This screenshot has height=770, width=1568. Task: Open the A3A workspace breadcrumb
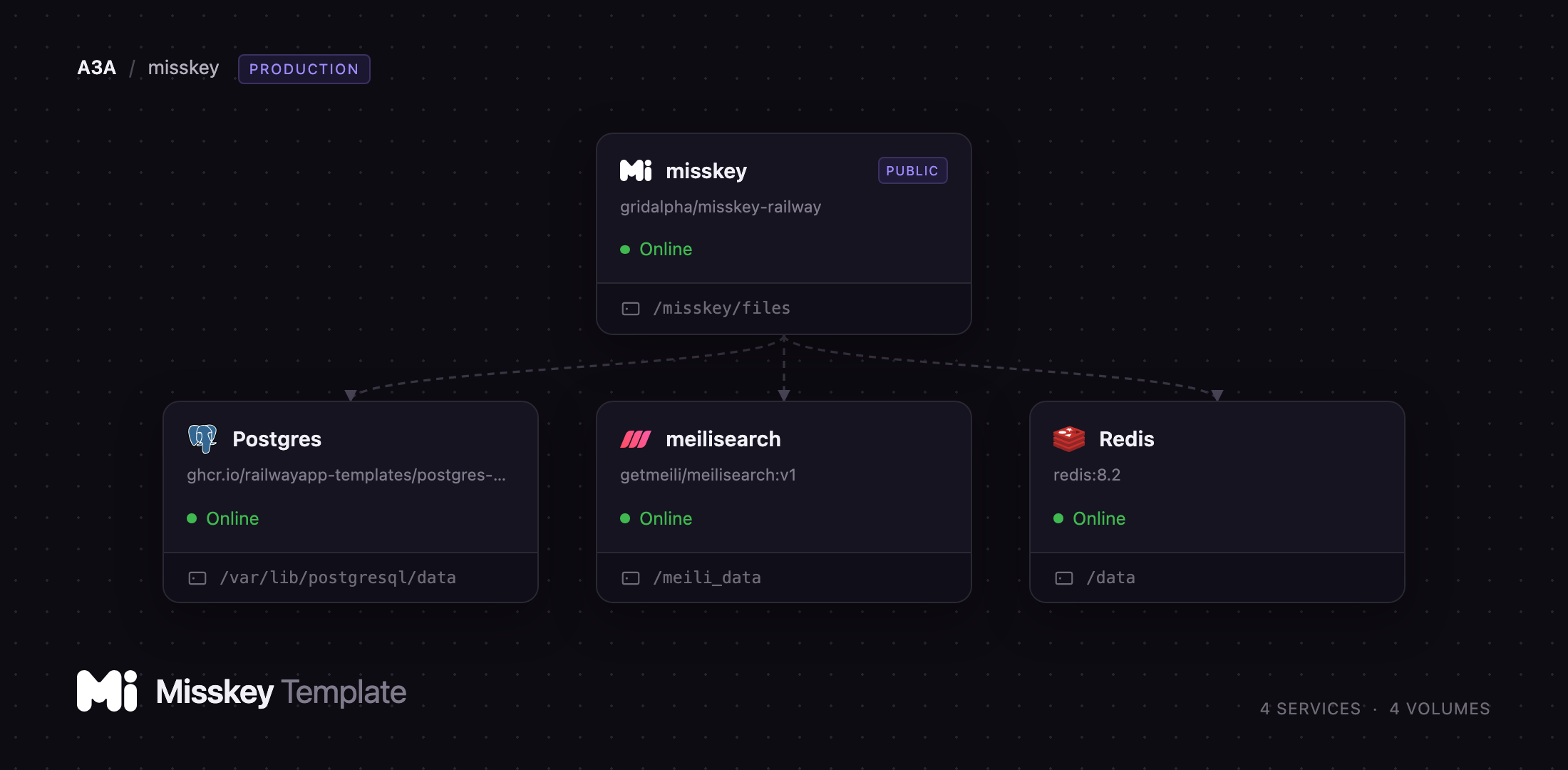(x=96, y=68)
